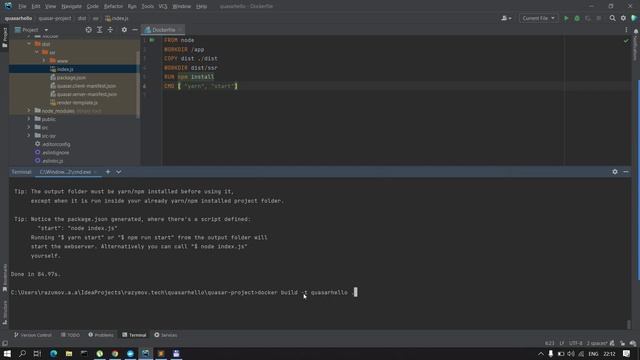
Task: Open the Refactor menu
Action: pyautogui.click(x=113, y=7)
